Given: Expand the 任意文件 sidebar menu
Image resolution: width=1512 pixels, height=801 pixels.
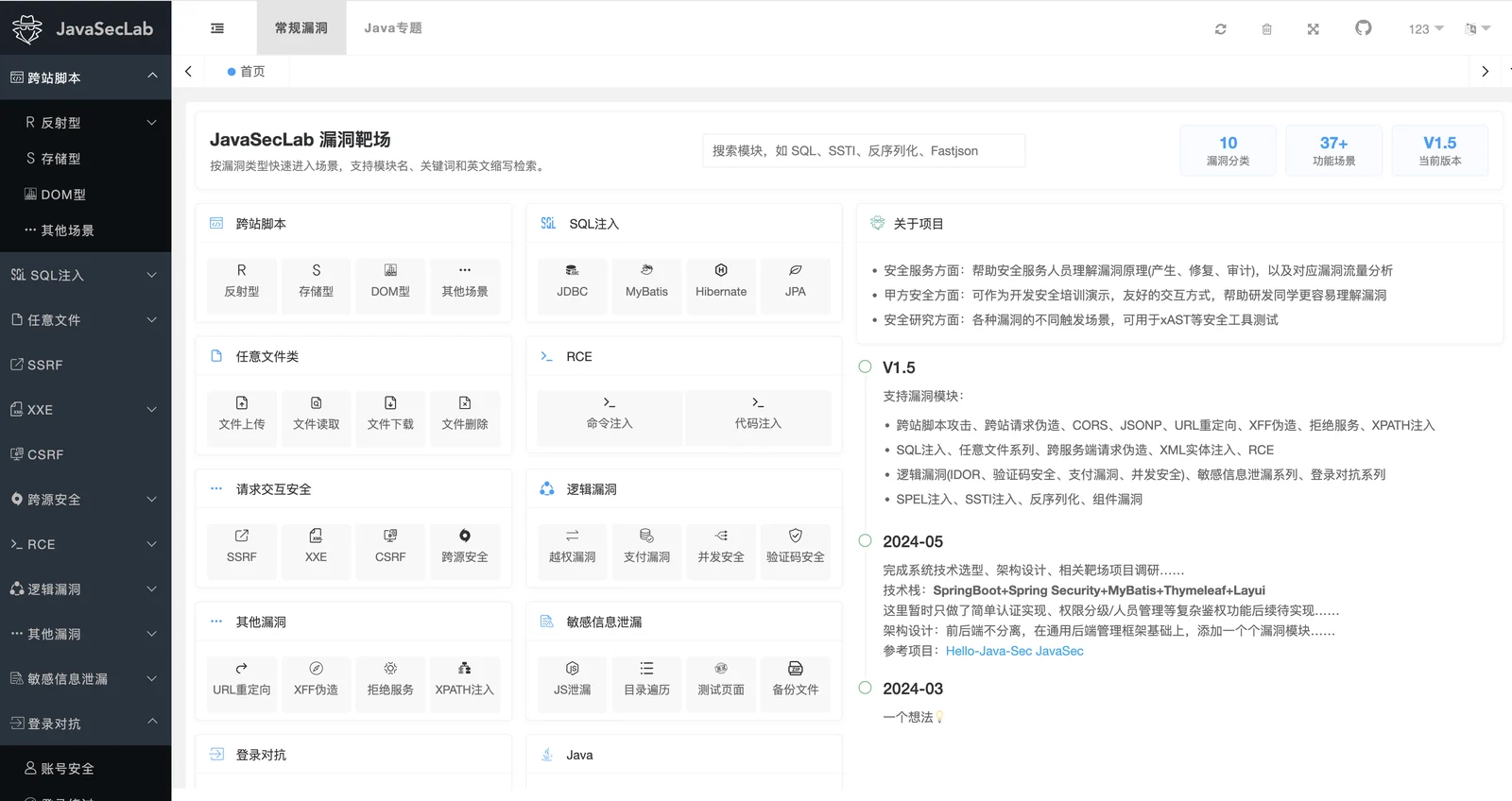Looking at the screenshot, I should 86,320.
